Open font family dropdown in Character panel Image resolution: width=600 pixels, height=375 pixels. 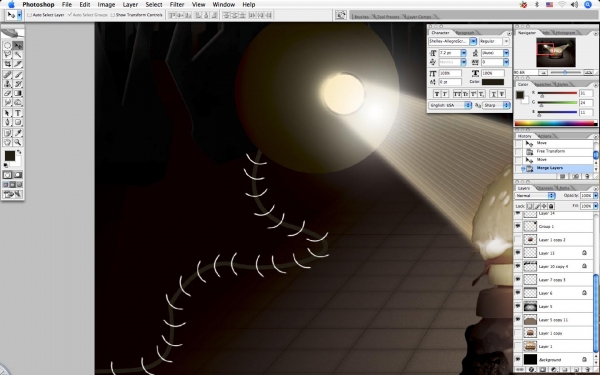coord(473,41)
